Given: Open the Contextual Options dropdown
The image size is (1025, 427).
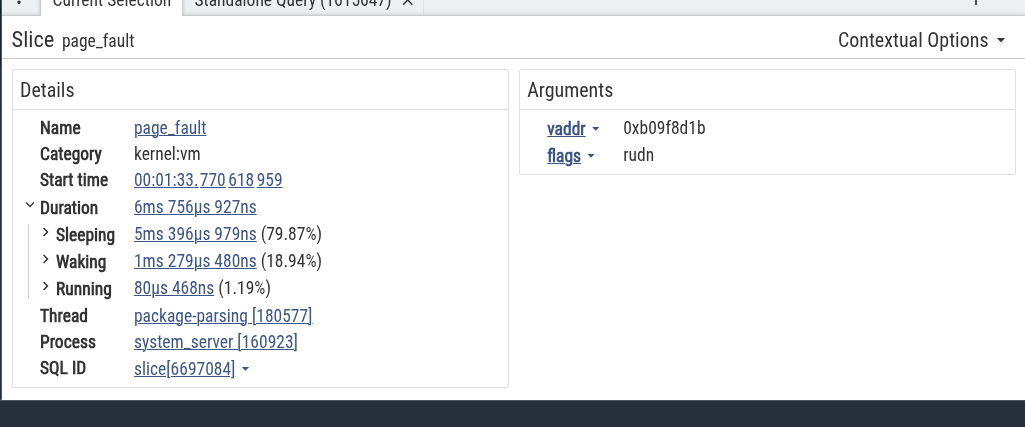Looking at the screenshot, I should [921, 41].
